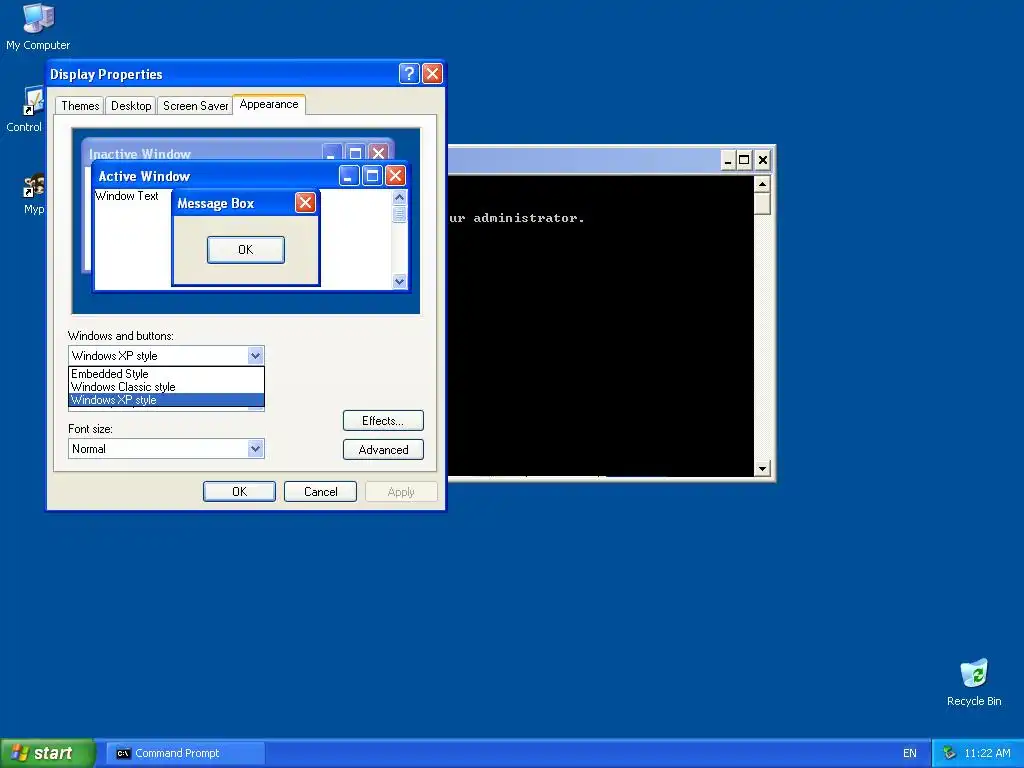The width and height of the screenshot is (1024, 768).
Task: Click Command Prompt scrollbar down arrow
Action: click(x=762, y=468)
